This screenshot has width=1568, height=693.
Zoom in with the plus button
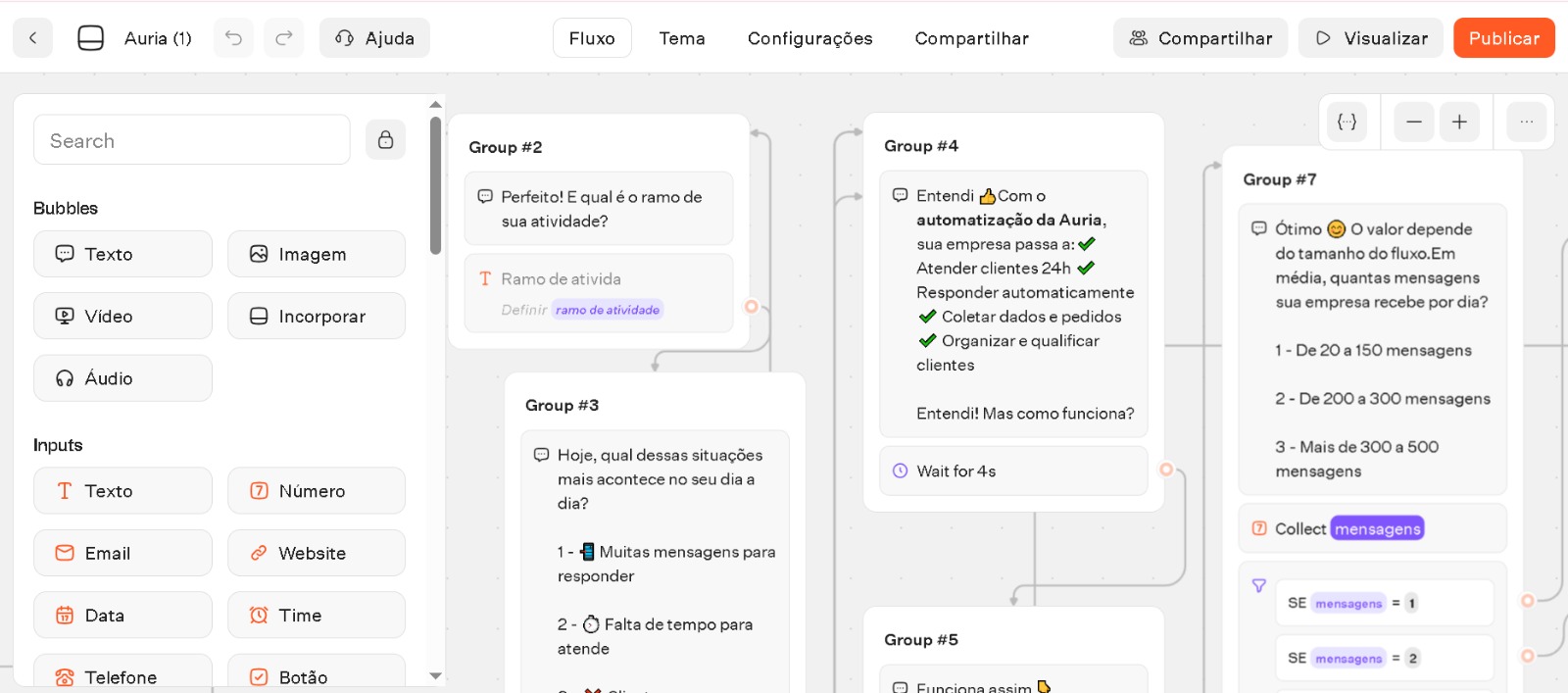pos(1459,122)
